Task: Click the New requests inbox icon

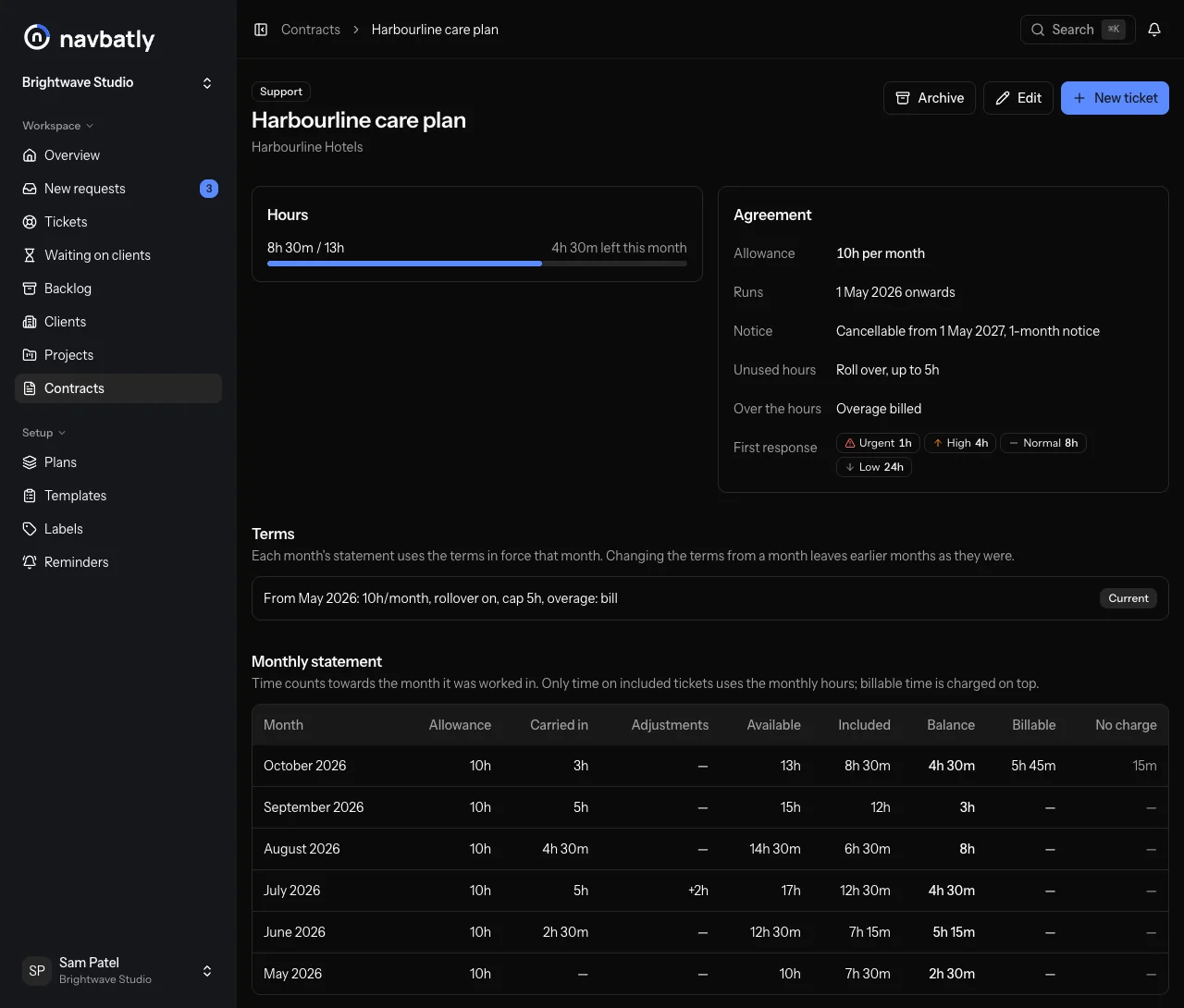Action: pos(30,189)
